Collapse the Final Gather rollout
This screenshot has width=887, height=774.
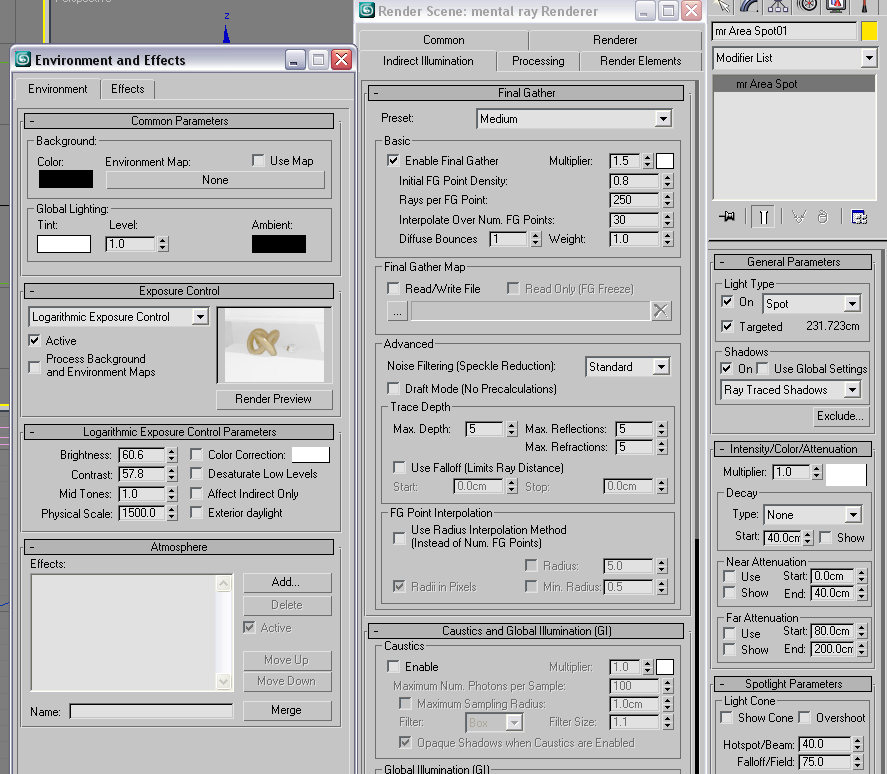coord(526,93)
